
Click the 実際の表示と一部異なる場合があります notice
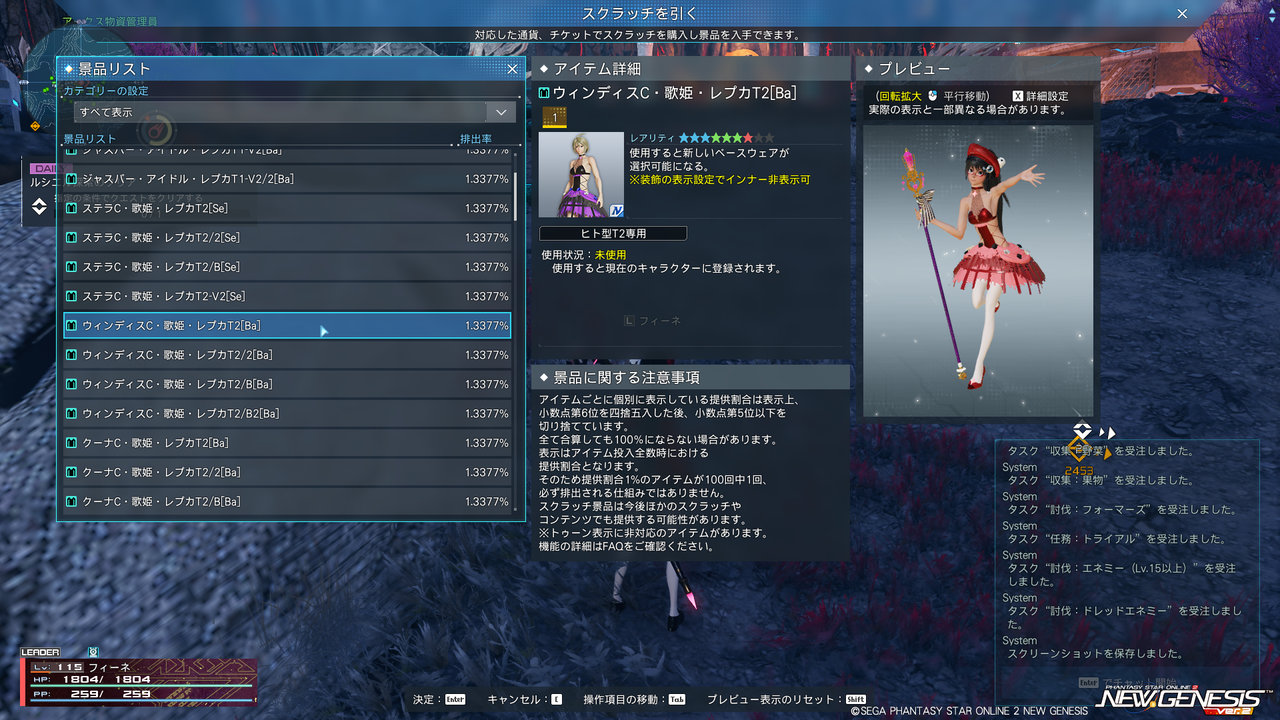click(x=967, y=109)
